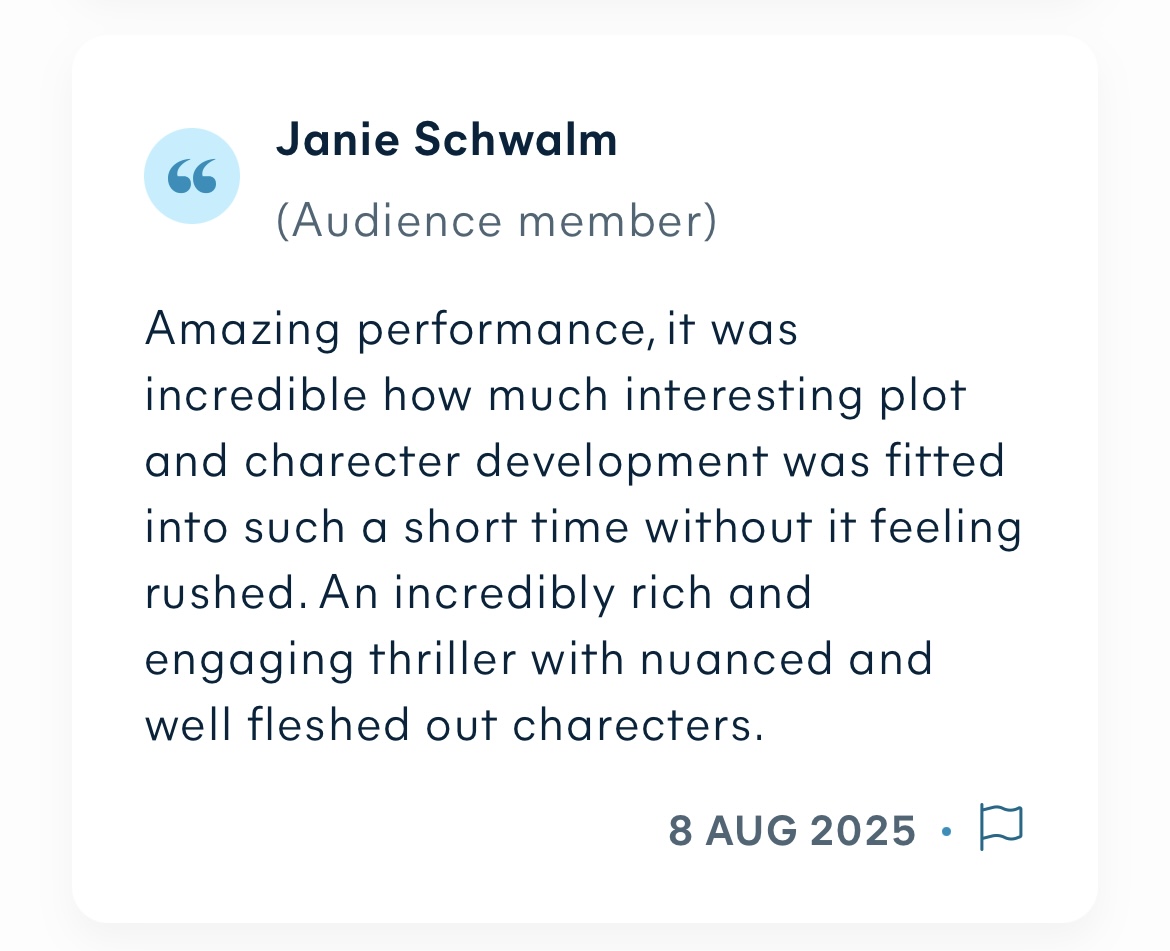Click the word 'incredible' in the review
The height and width of the screenshot is (951, 1170).
(255, 395)
